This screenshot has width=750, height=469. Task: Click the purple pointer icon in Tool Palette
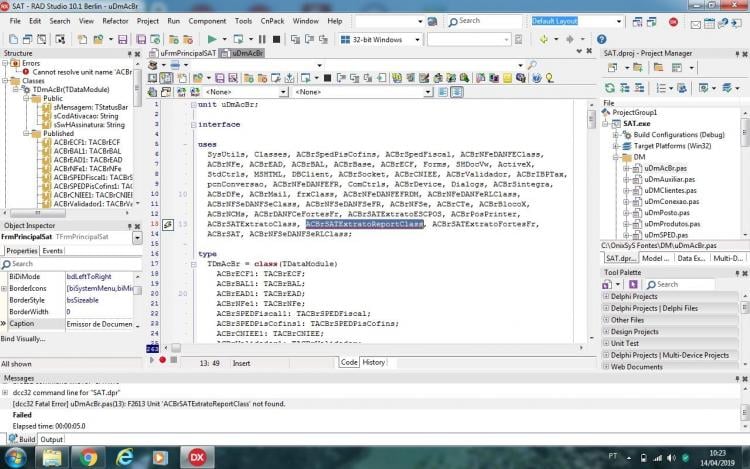[x=633, y=284]
